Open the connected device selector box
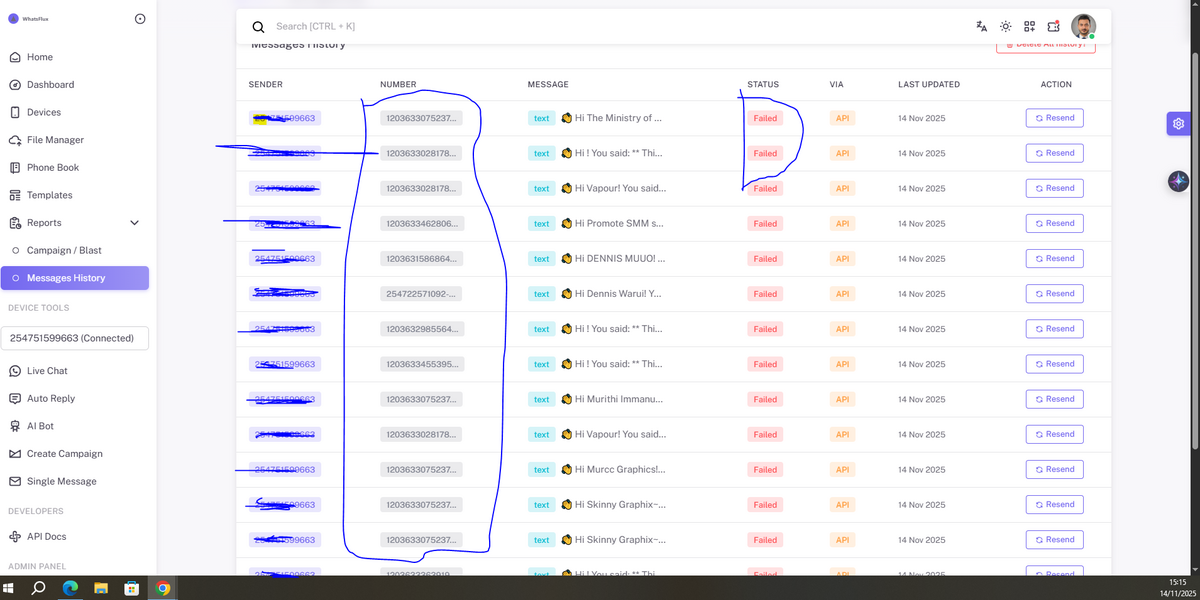Screen dimensions: 1200x600 tap(75, 338)
